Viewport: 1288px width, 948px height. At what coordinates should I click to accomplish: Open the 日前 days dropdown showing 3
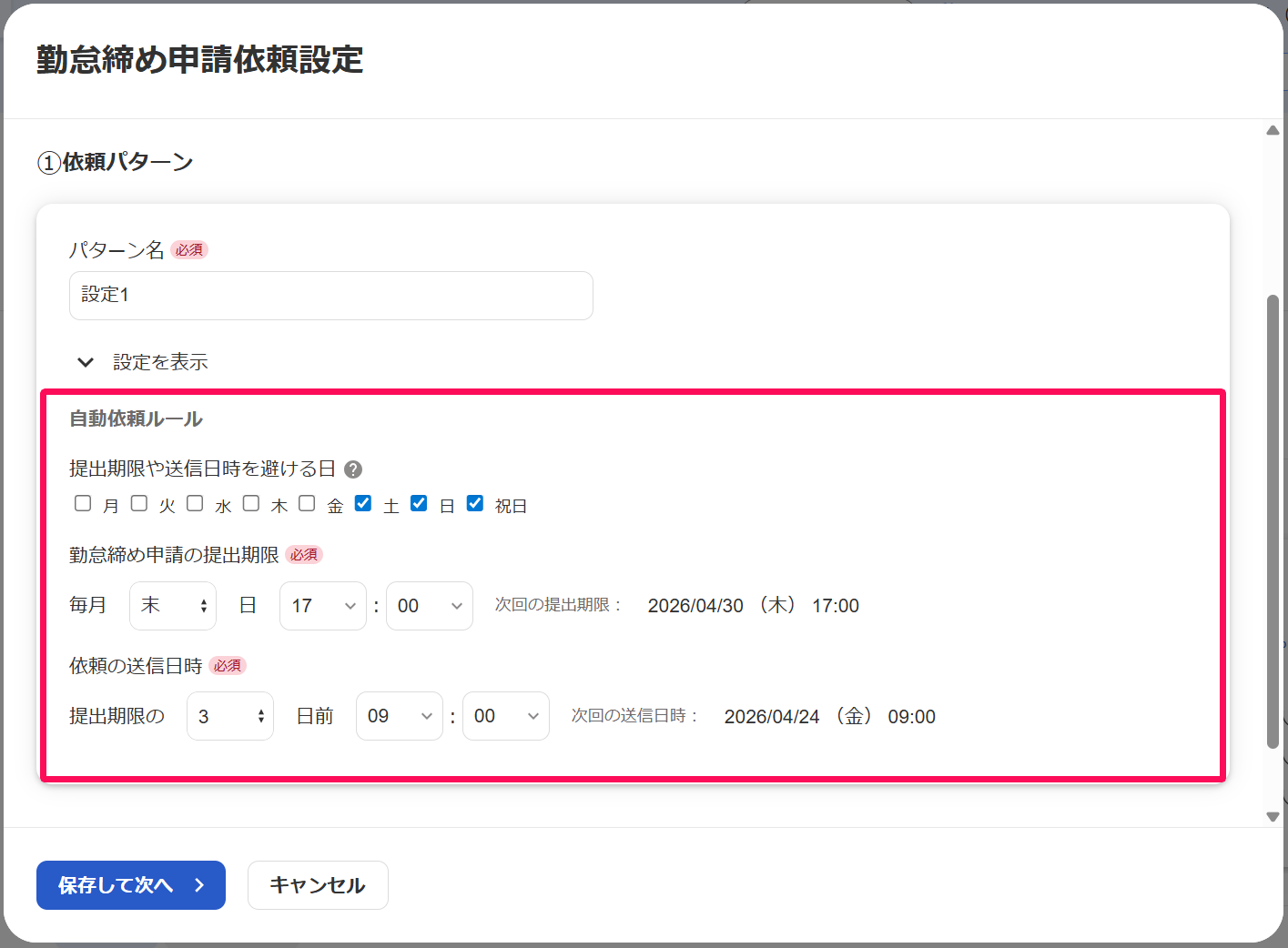click(230, 716)
